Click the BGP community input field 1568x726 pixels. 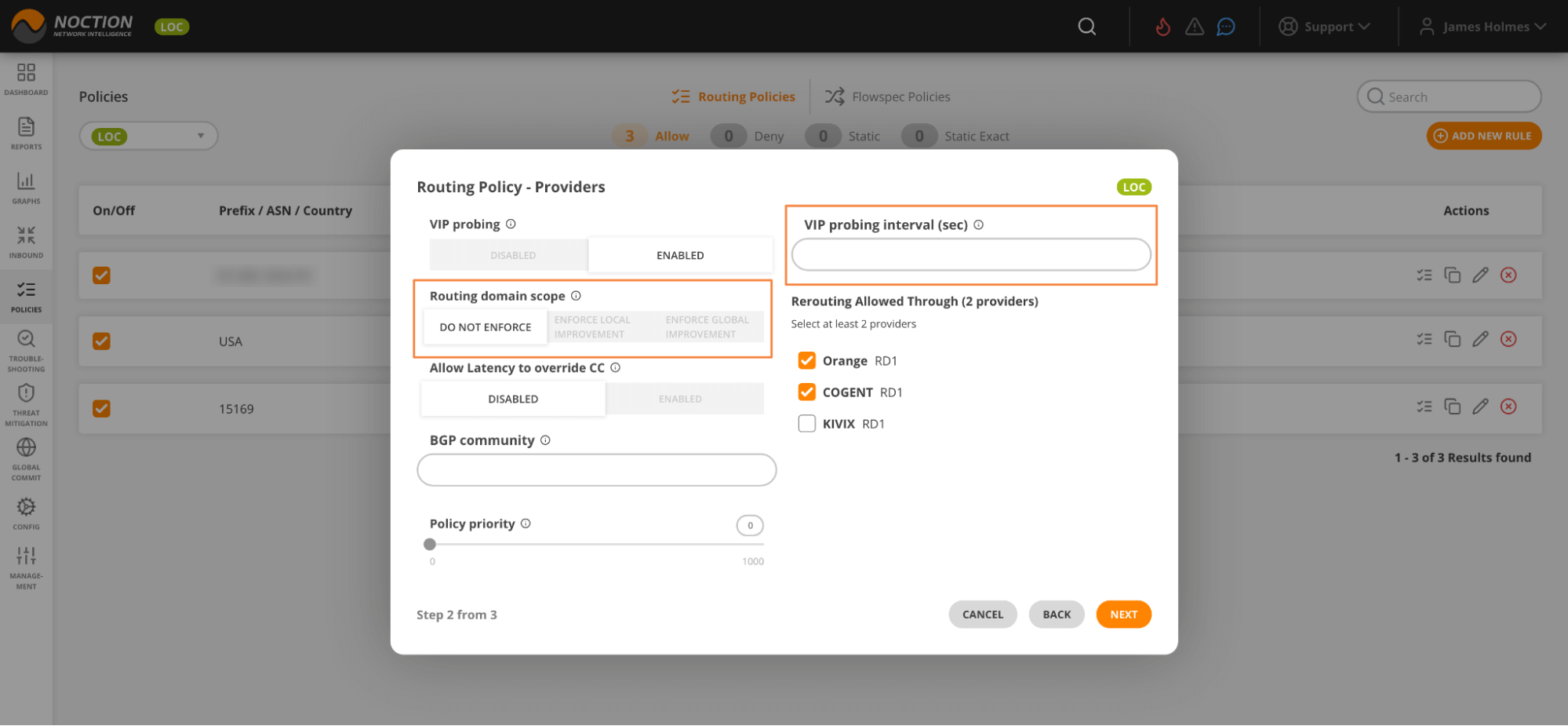596,470
